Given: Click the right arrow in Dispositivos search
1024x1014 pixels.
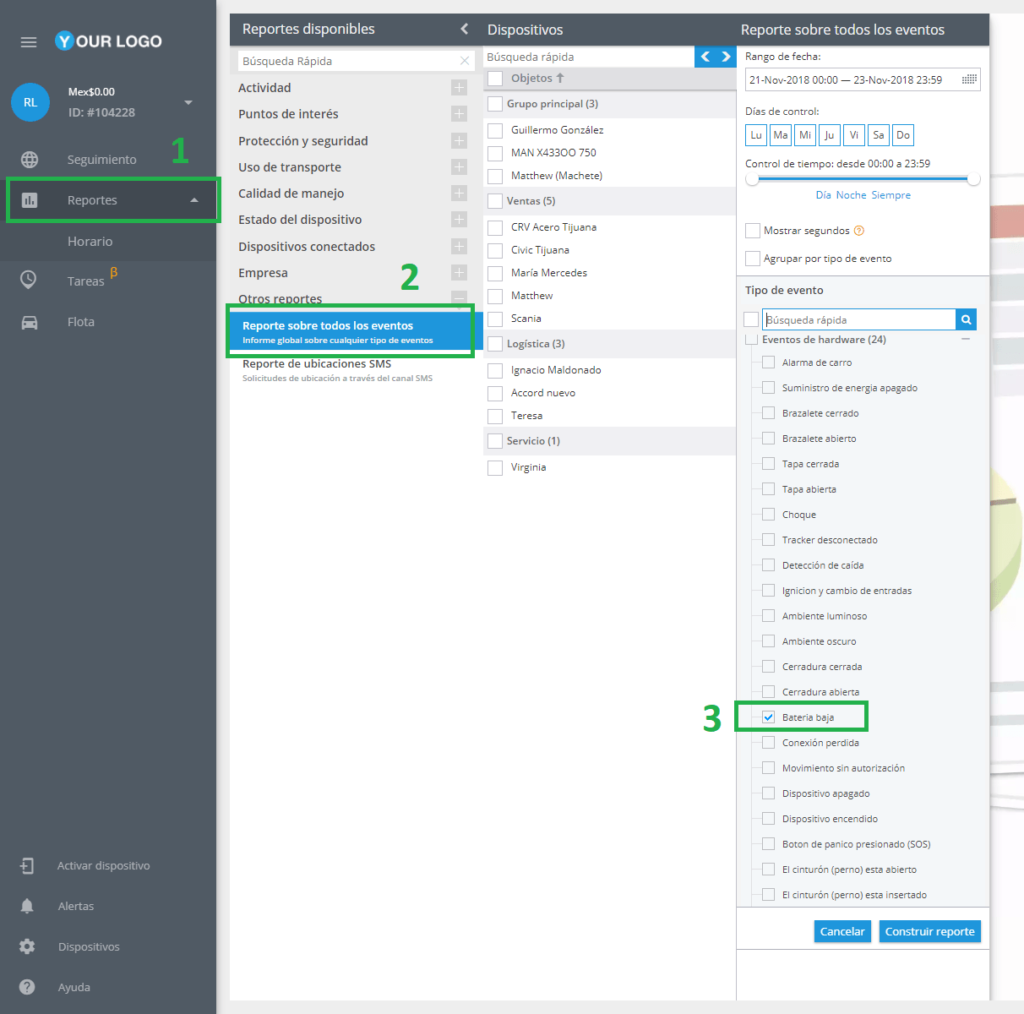Looking at the screenshot, I should point(726,57).
